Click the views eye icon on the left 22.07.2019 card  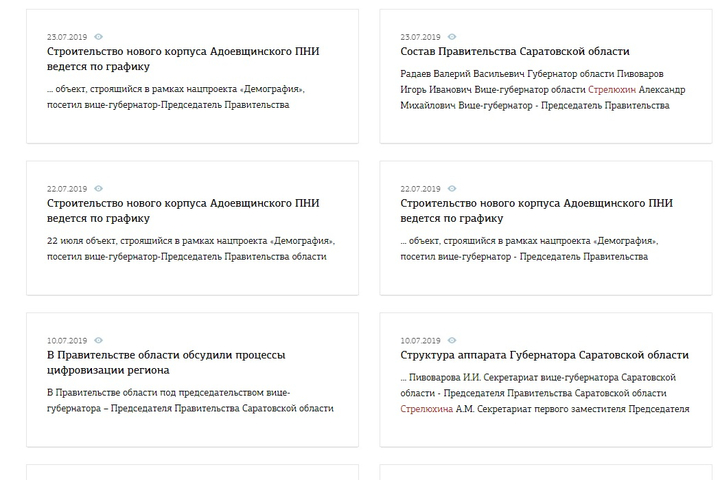98,188
